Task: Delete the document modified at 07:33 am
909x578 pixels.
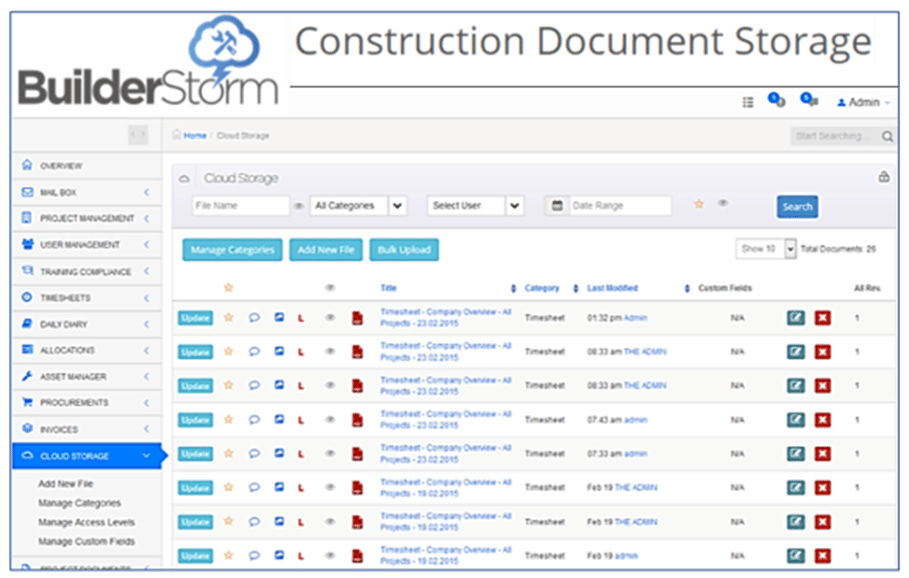Action: (823, 453)
